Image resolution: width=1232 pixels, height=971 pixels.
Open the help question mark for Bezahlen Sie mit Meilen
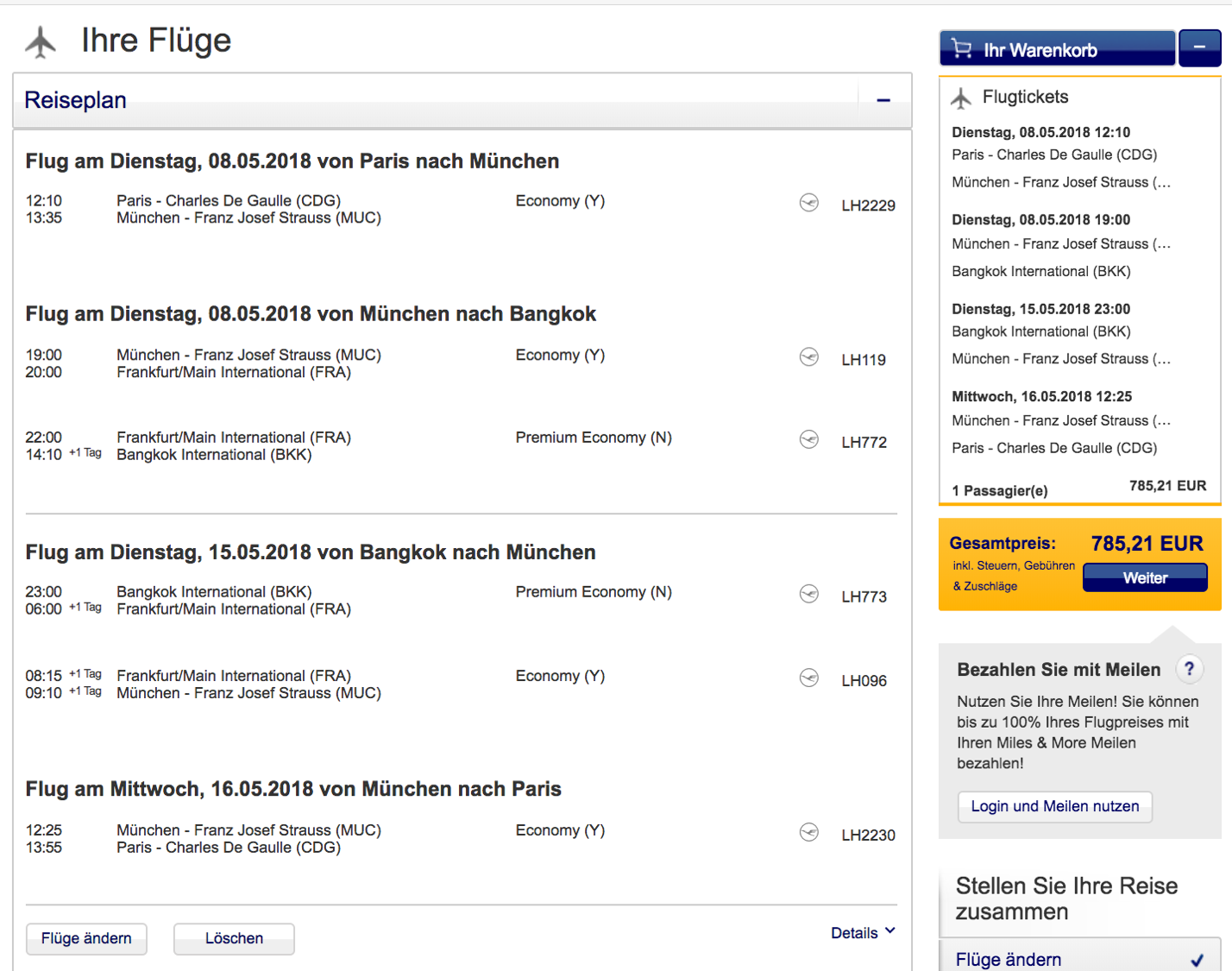pos(1189,669)
